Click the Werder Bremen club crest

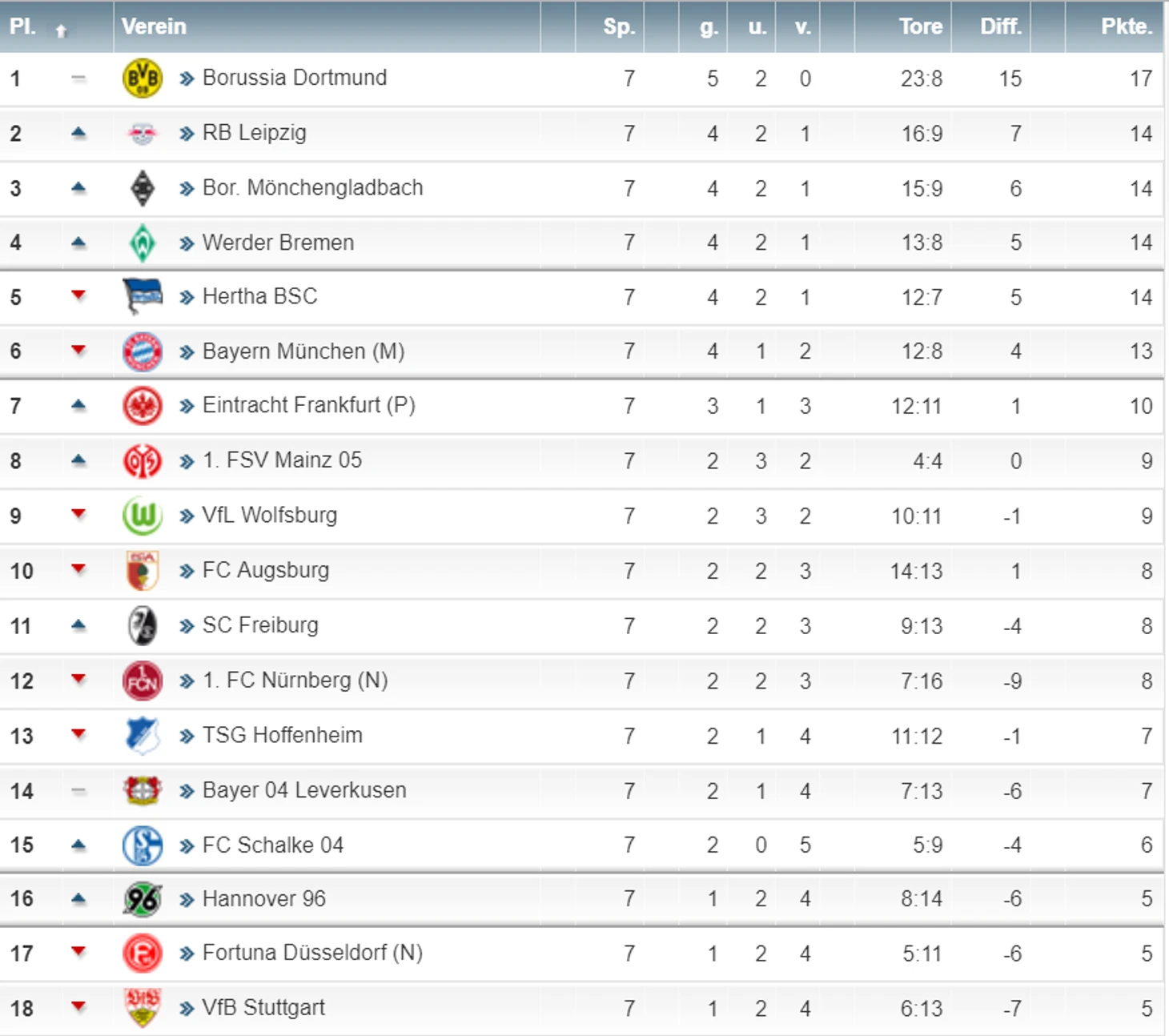(143, 243)
